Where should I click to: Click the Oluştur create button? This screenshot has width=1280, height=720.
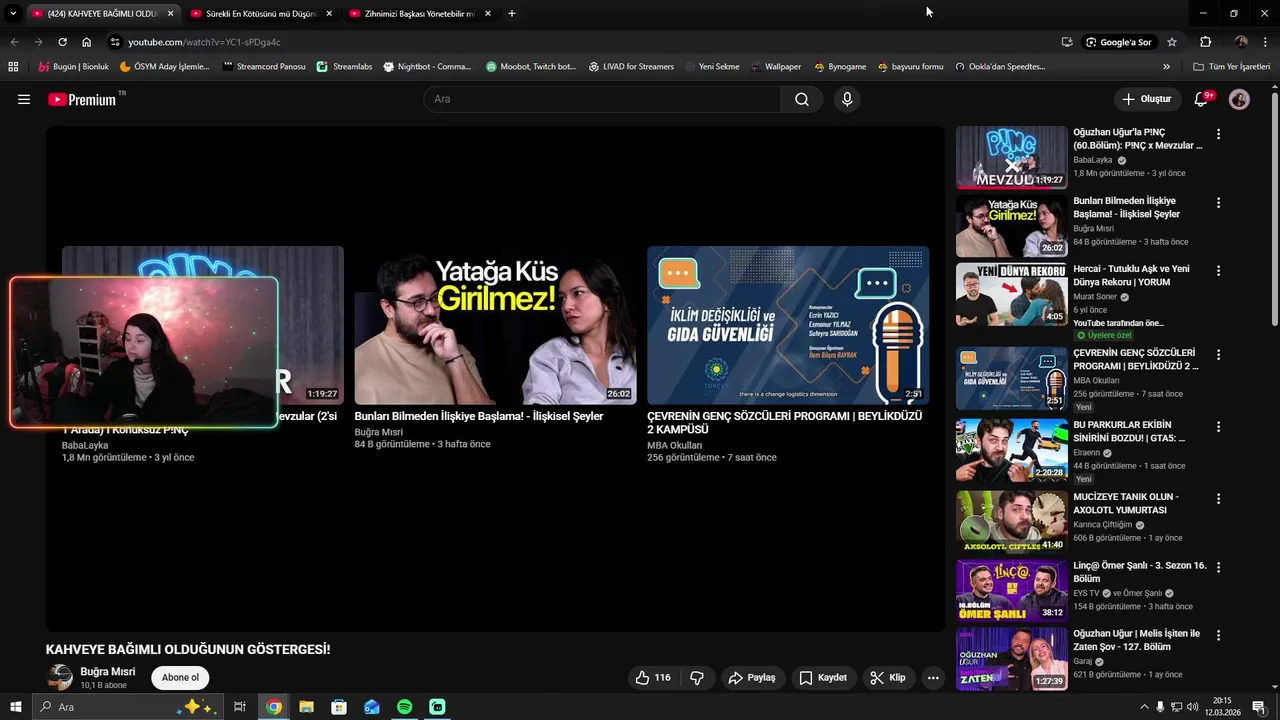pos(1147,99)
